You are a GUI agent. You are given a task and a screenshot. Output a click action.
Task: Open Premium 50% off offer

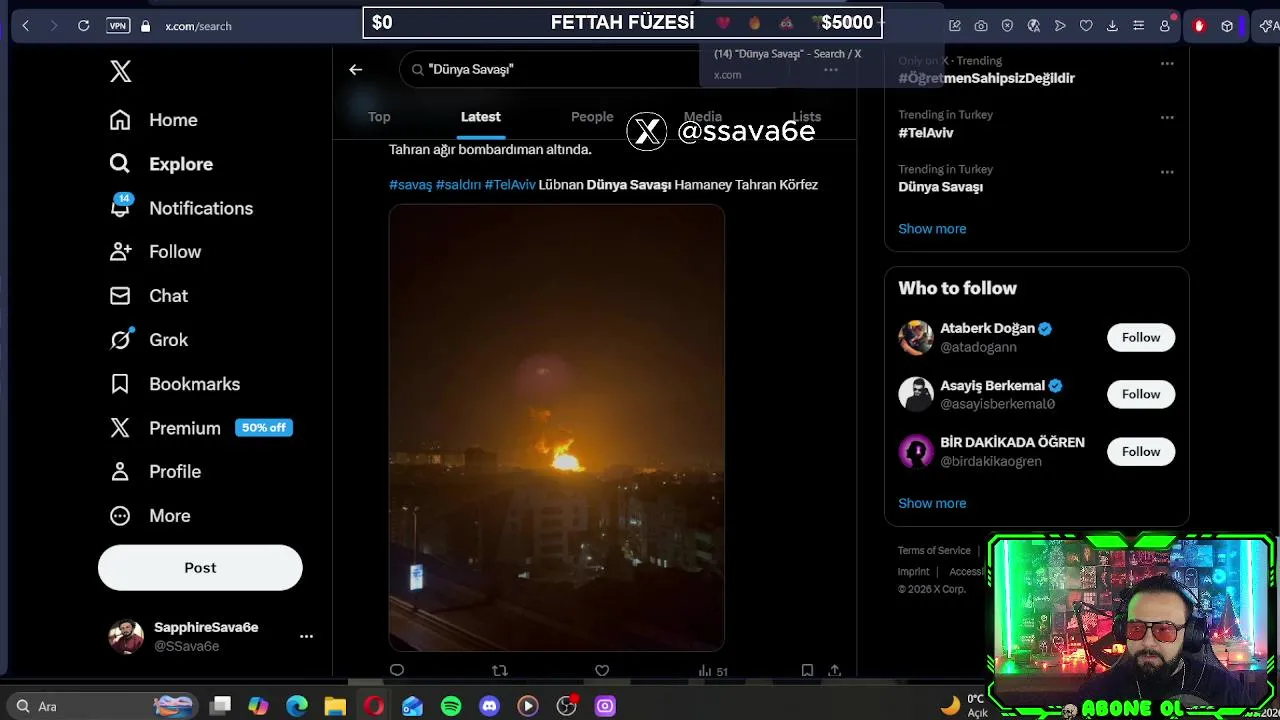tap(201, 428)
